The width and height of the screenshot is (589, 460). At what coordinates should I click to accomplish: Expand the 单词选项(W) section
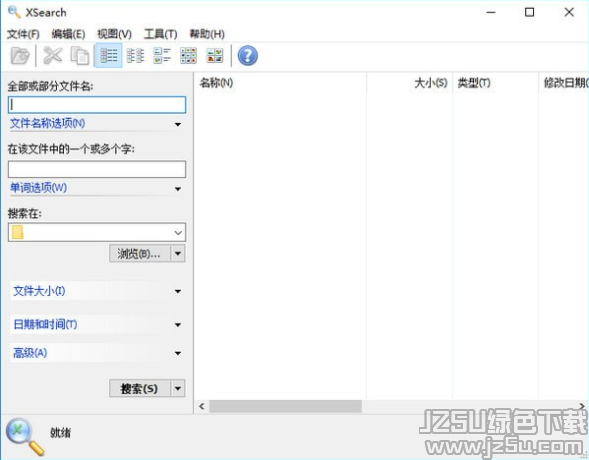pyautogui.click(x=96, y=188)
